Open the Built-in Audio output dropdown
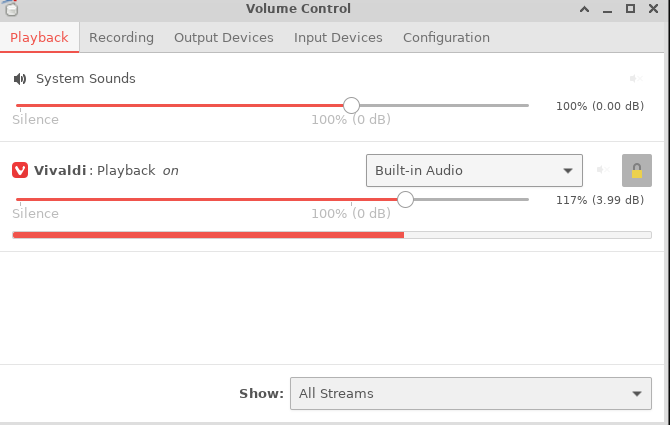Image resolution: width=670 pixels, height=425 pixels. pos(474,170)
